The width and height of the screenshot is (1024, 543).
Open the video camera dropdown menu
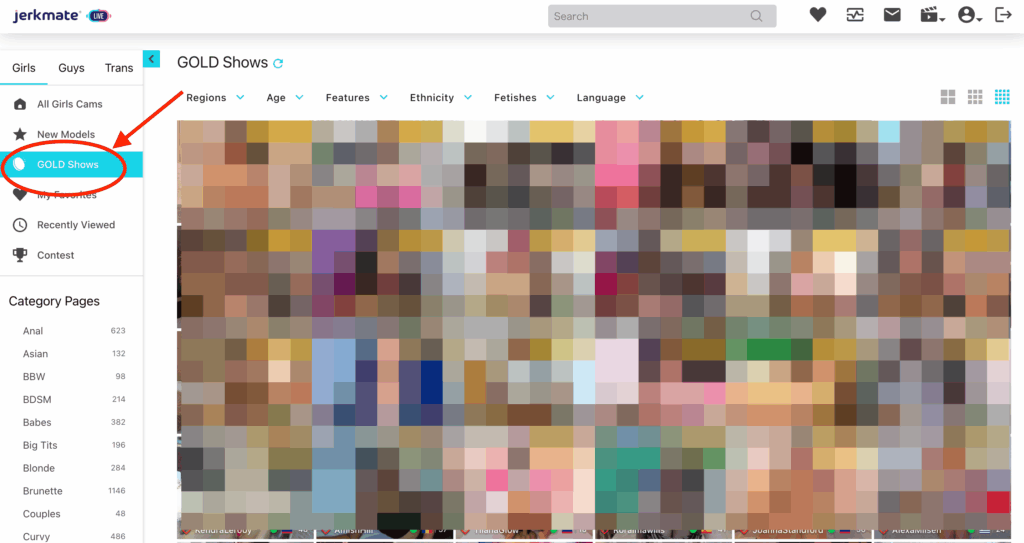point(932,15)
